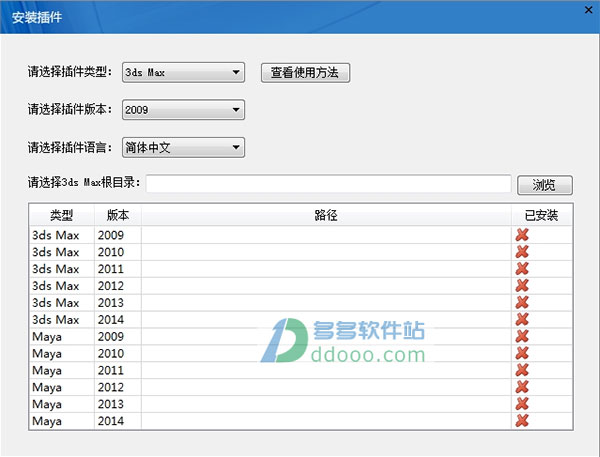Click the red X for Maya 2012

(x=522, y=387)
